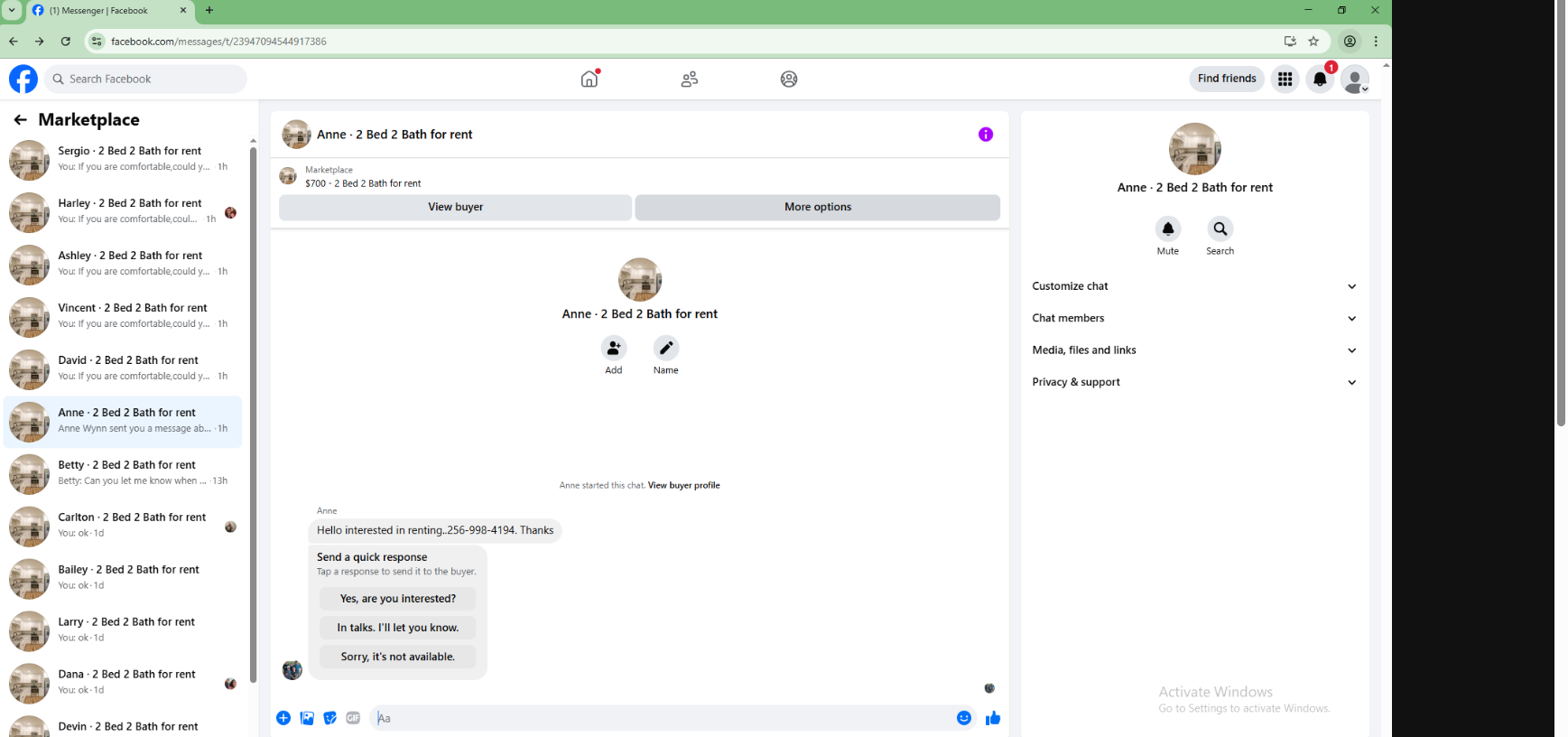
Task: Open the notifications bell icon
Action: tap(1320, 79)
